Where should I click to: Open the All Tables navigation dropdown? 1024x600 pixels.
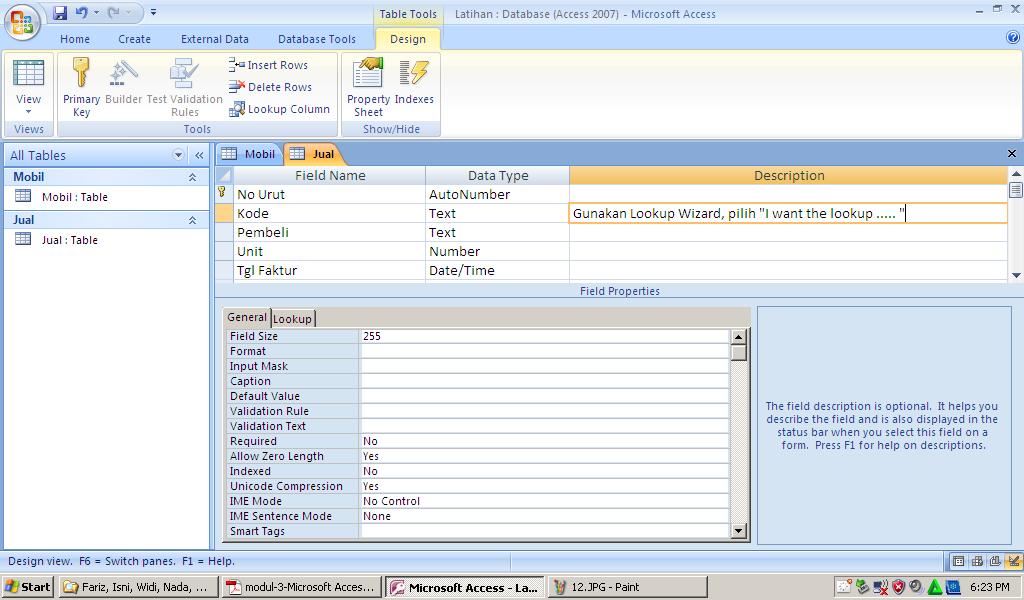tap(178, 155)
